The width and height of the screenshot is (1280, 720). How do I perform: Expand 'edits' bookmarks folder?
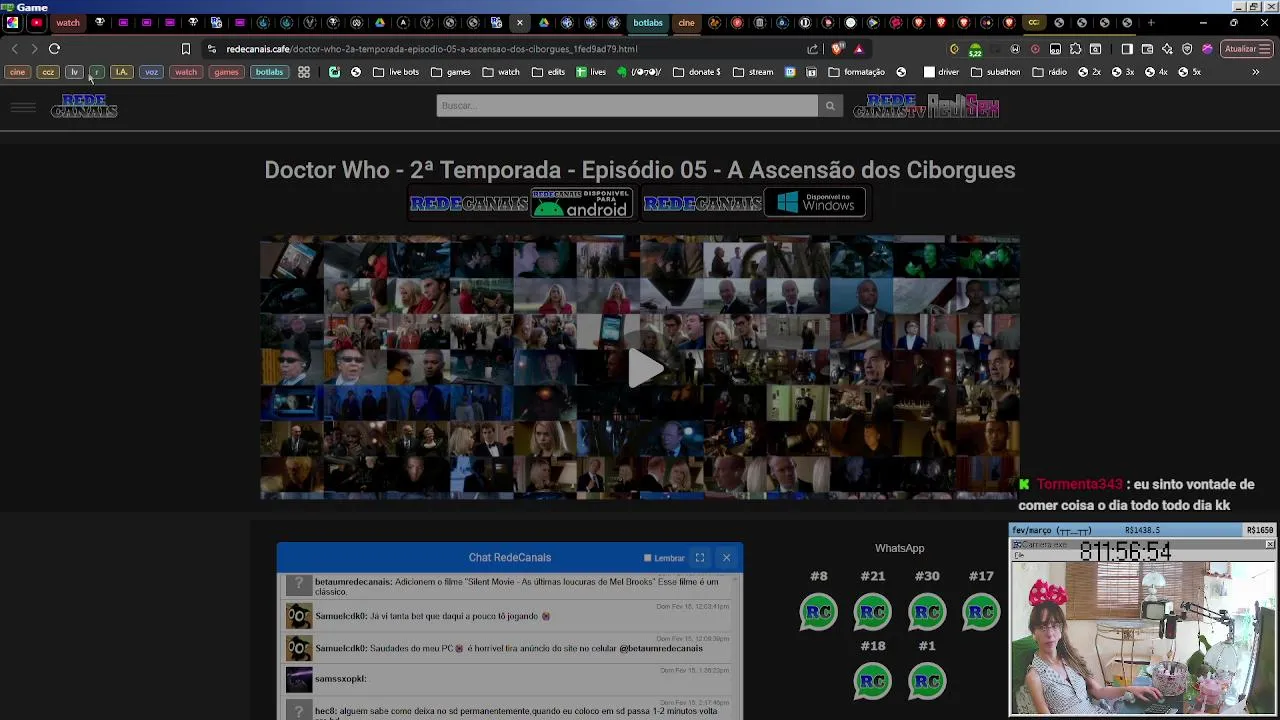(x=548, y=72)
